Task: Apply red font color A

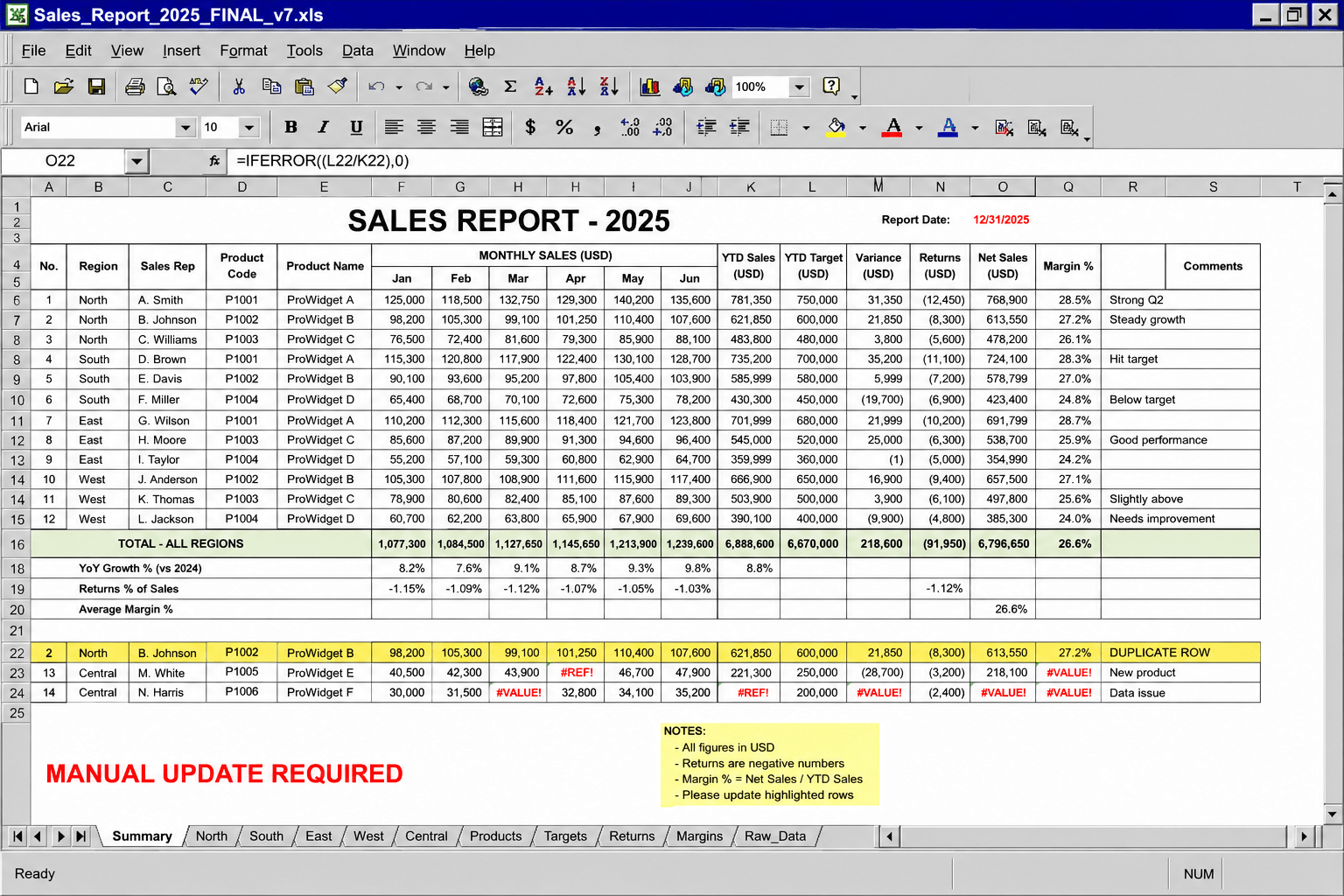Action: tap(892, 127)
